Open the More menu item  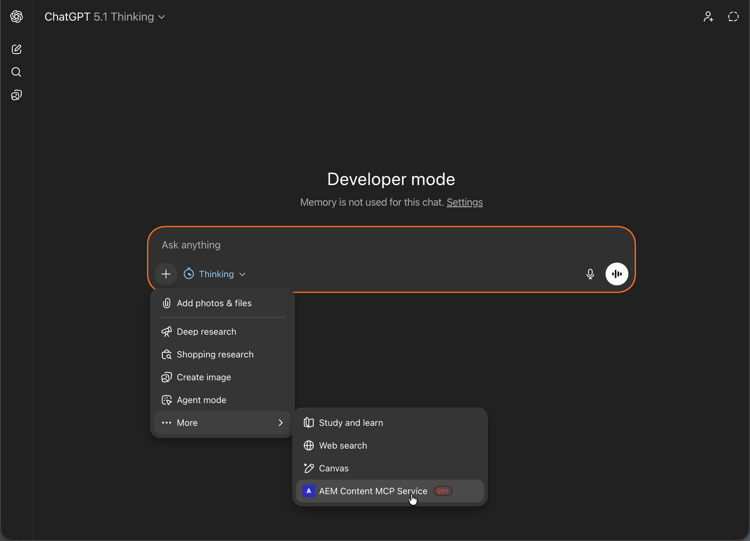point(222,423)
